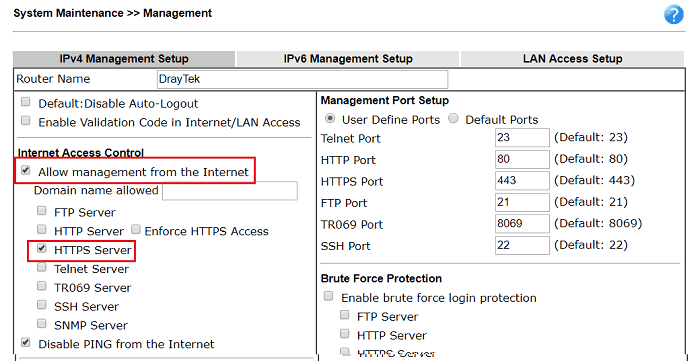Check the SSH Server option
The width and height of the screenshot is (700, 361).
pos(42,305)
